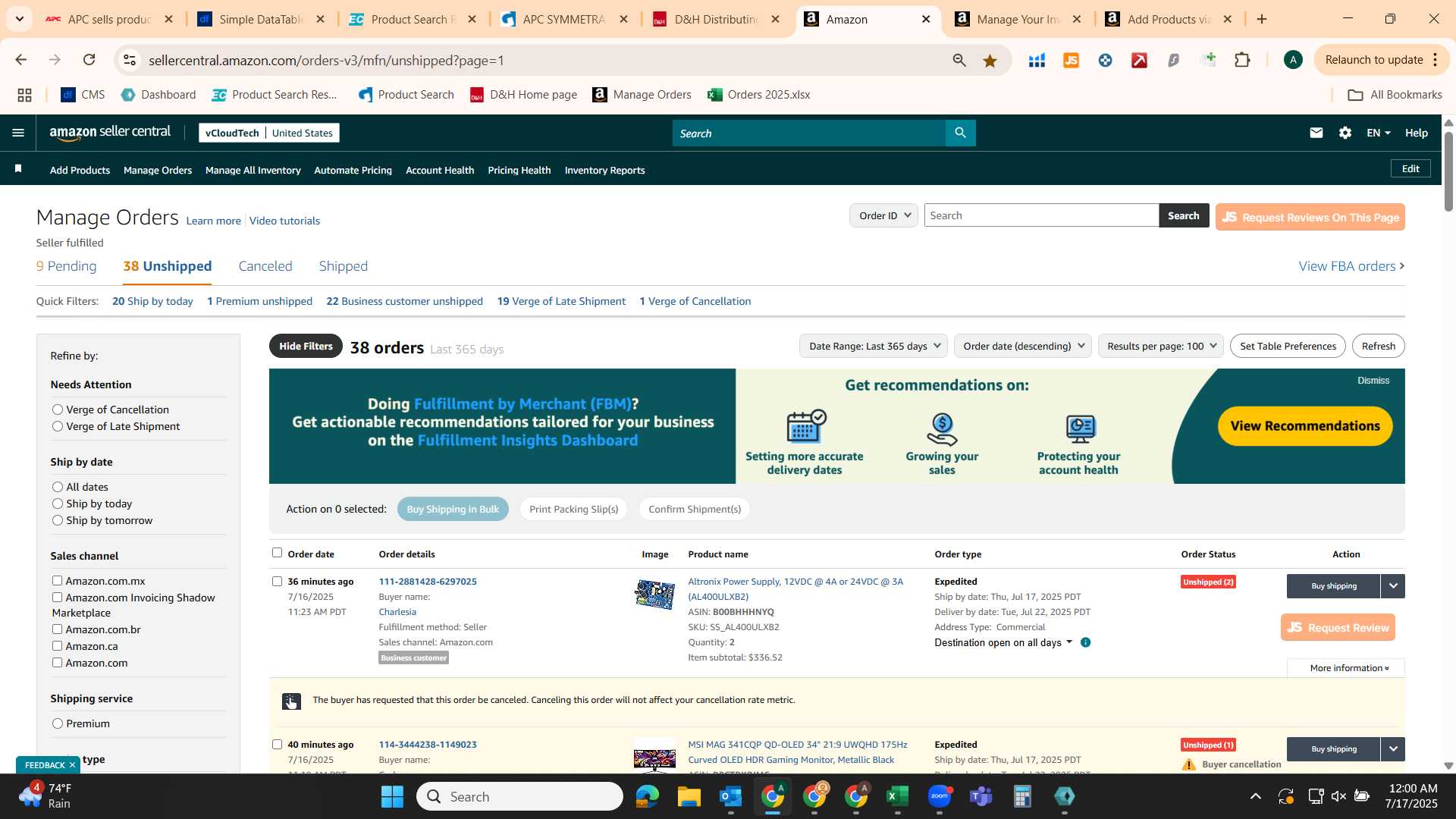Click the Seller Central header search box
Image resolution: width=1456 pixels, height=819 pixels.
click(809, 133)
